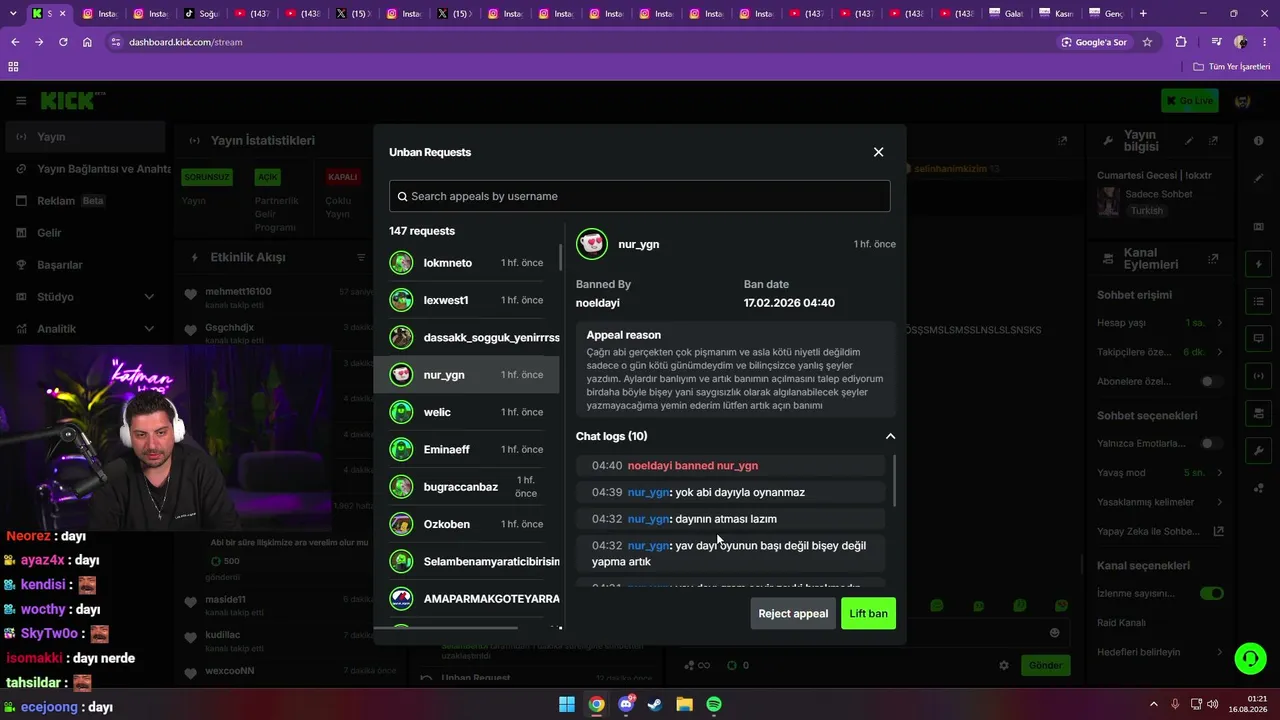This screenshot has width=1280, height=720.
Task: Toggle Yalnızca Emotlarla switch
Action: click(1212, 443)
